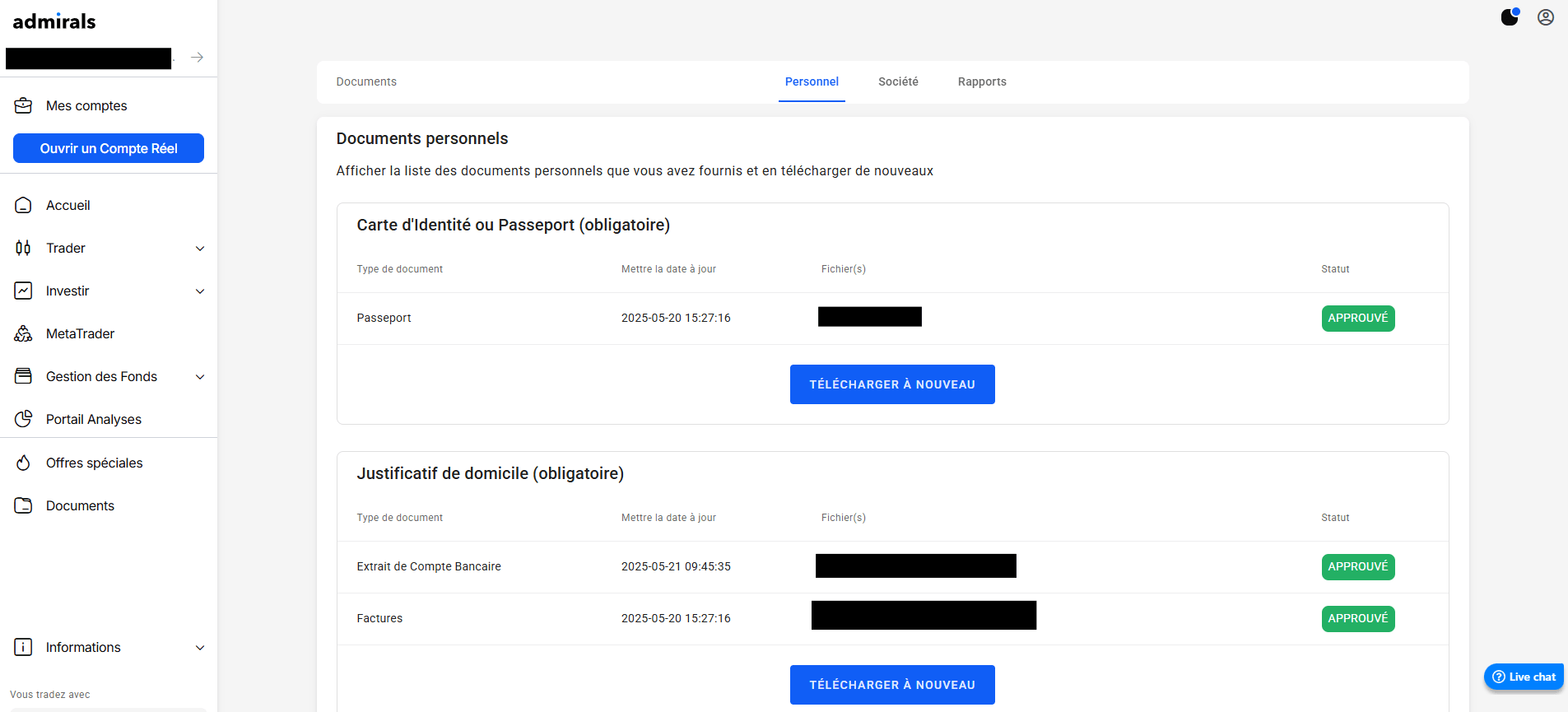This screenshot has height=712, width=1568.
Task: Open Portail Analyses in the sidebar
Action: click(94, 419)
